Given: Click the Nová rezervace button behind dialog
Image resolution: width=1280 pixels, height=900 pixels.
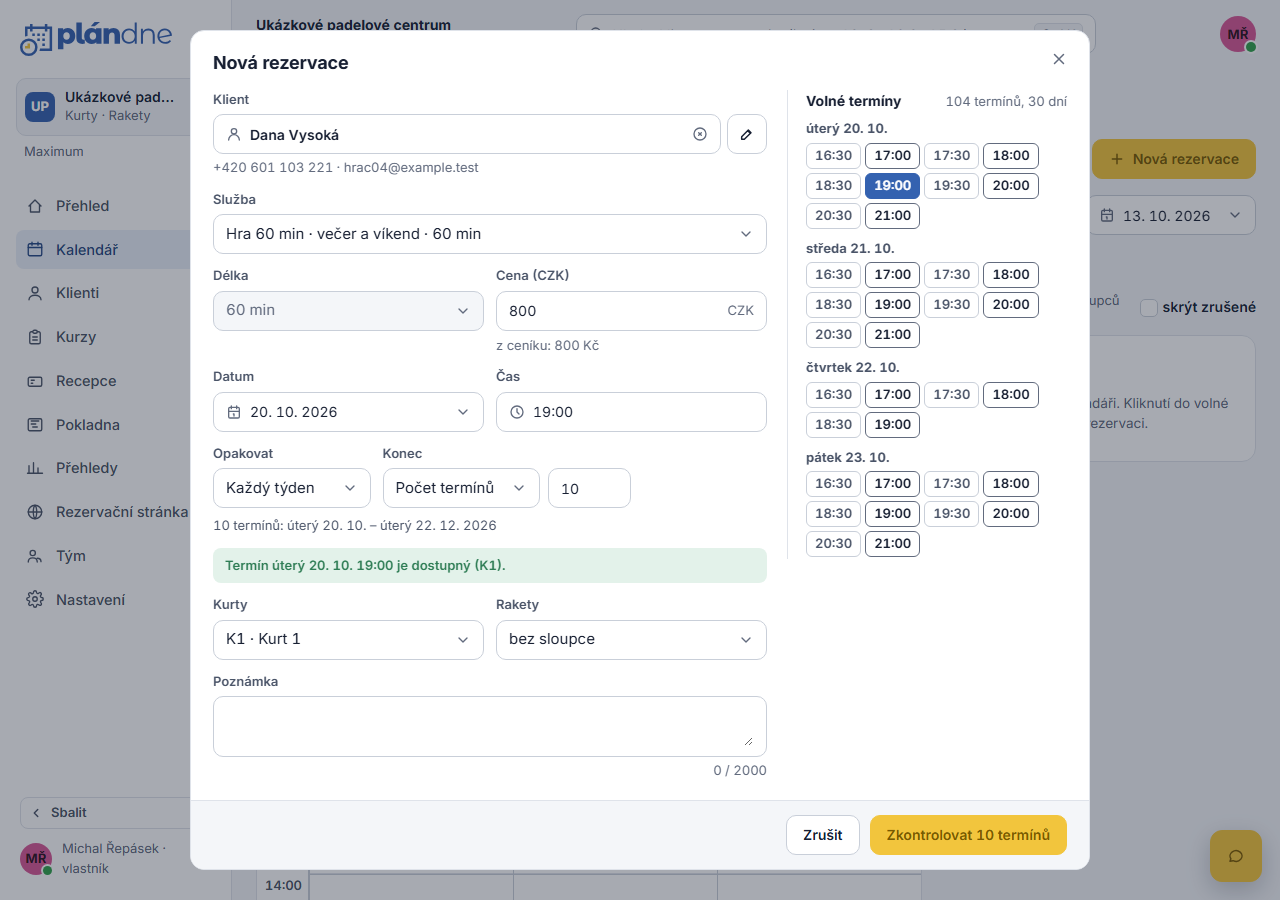Looking at the screenshot, I should pos(1174,159).
